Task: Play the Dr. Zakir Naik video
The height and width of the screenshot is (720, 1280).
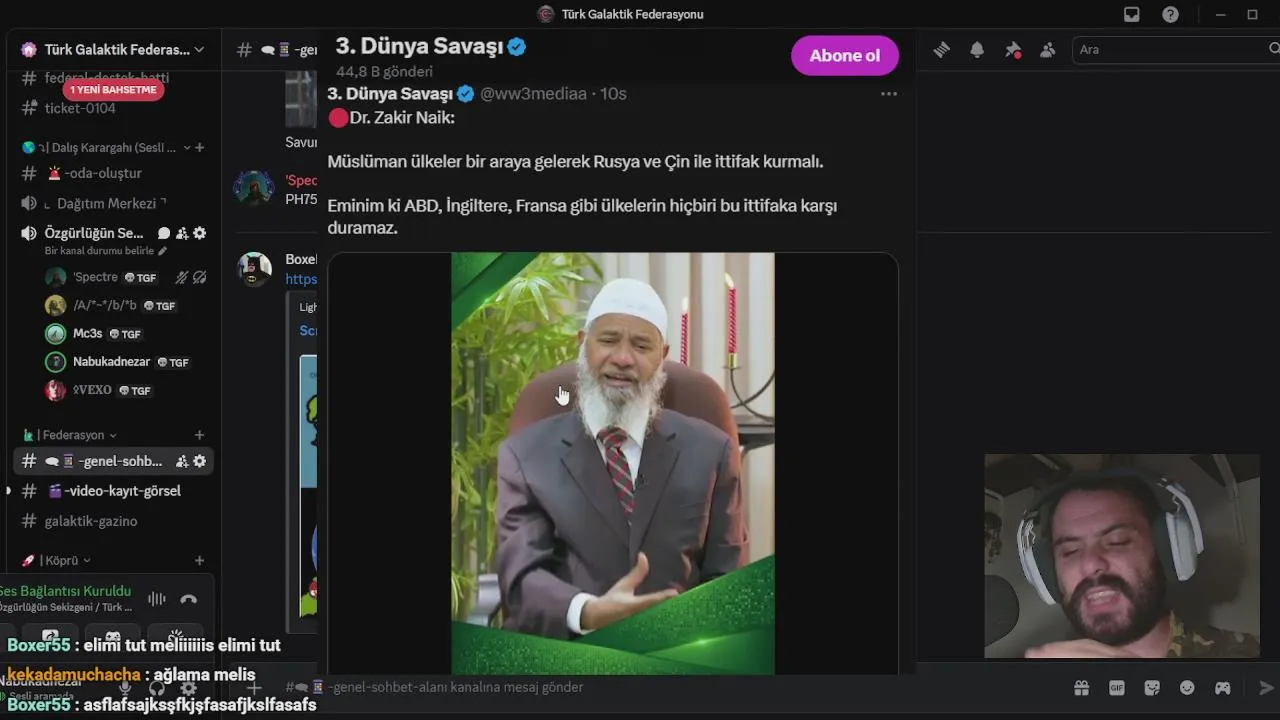Action: 613,463
